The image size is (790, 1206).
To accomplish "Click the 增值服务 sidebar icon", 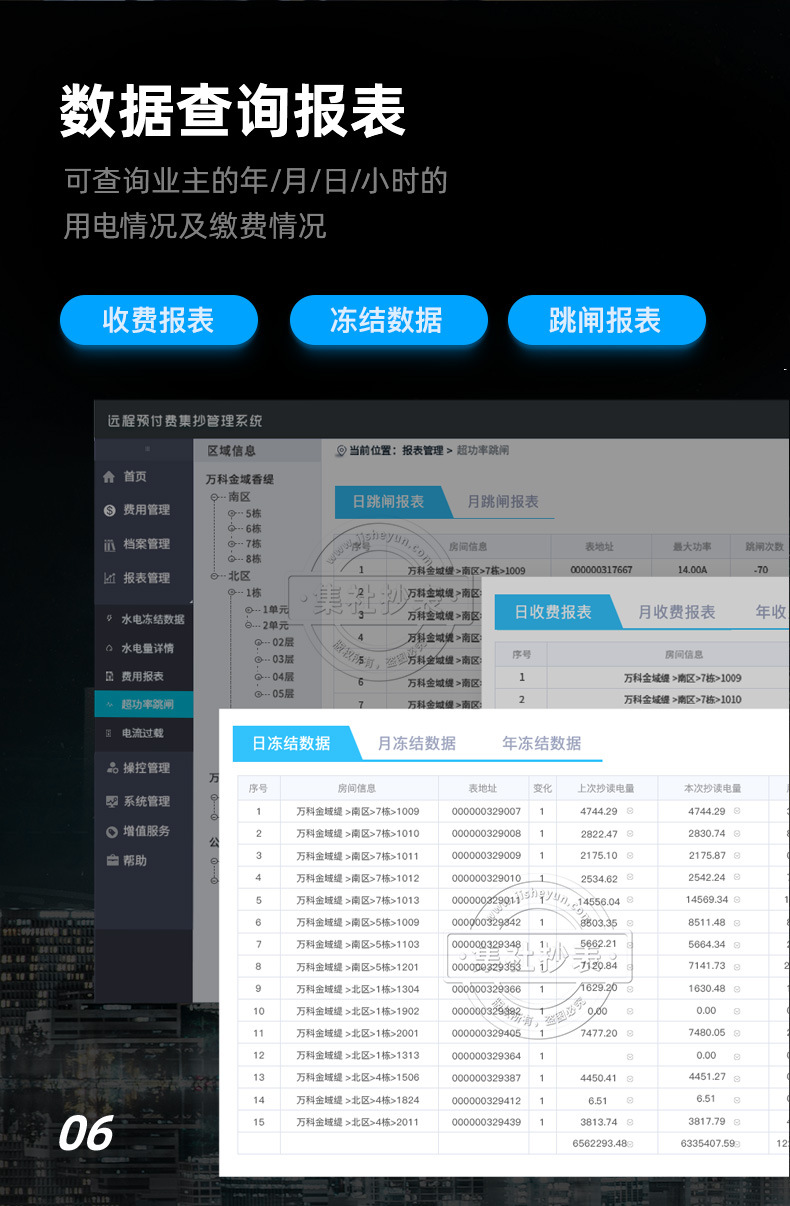I will coord(112,831).
